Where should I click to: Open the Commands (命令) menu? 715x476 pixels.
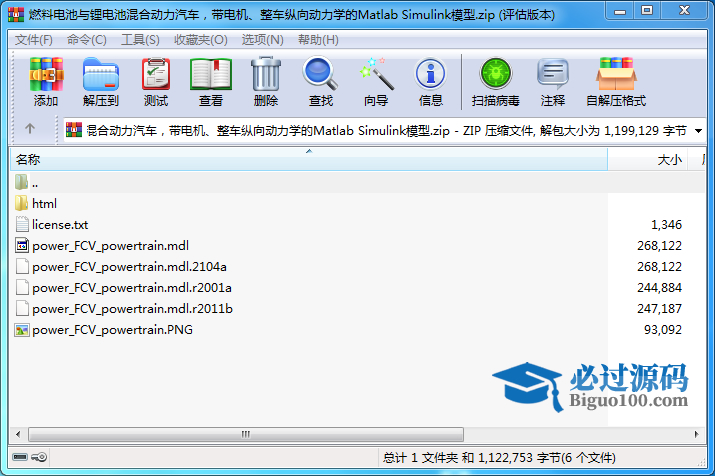pos(87,40)
